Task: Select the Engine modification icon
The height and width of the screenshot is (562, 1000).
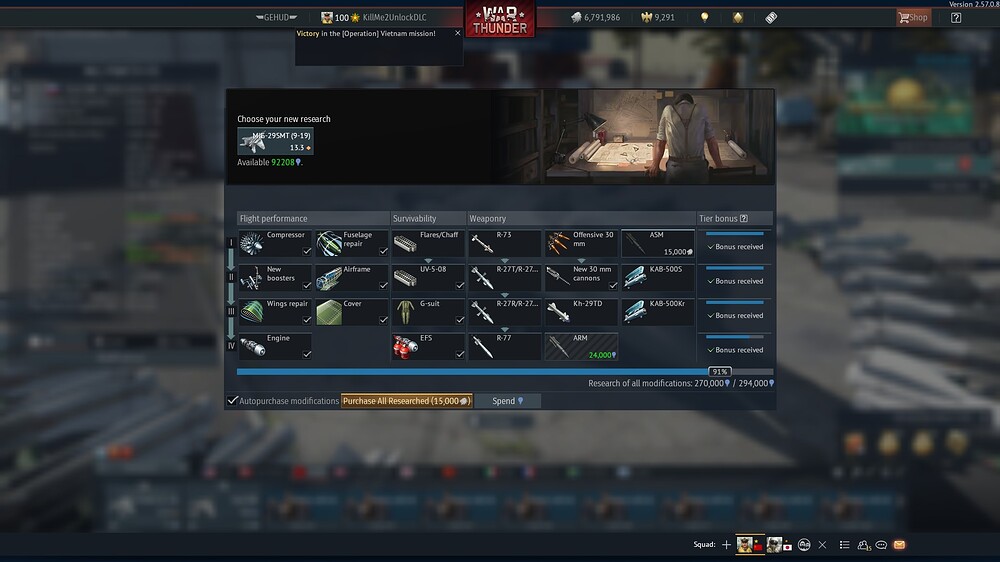Action: (x=252, y=347)
